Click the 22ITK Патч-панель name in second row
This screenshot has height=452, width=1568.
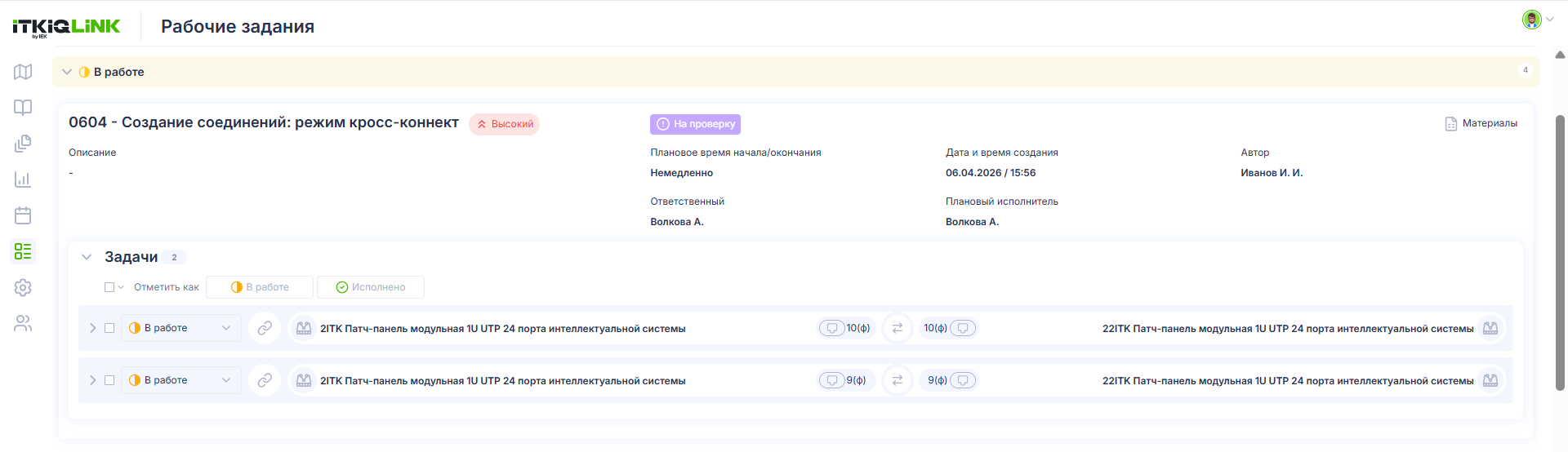1288,381
